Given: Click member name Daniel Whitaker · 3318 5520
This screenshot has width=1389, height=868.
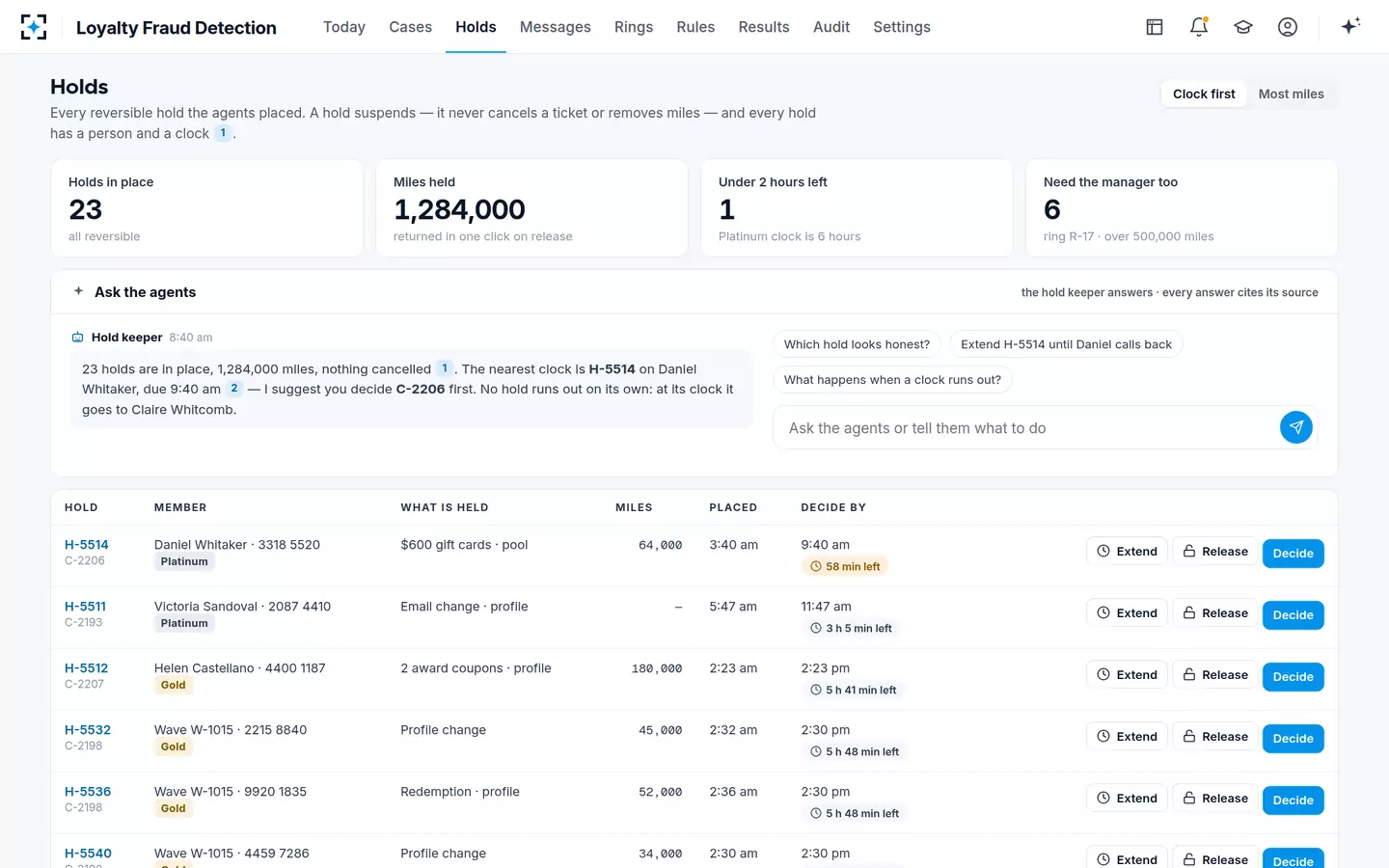Looking at the screenshot, I should pos(237,545).
